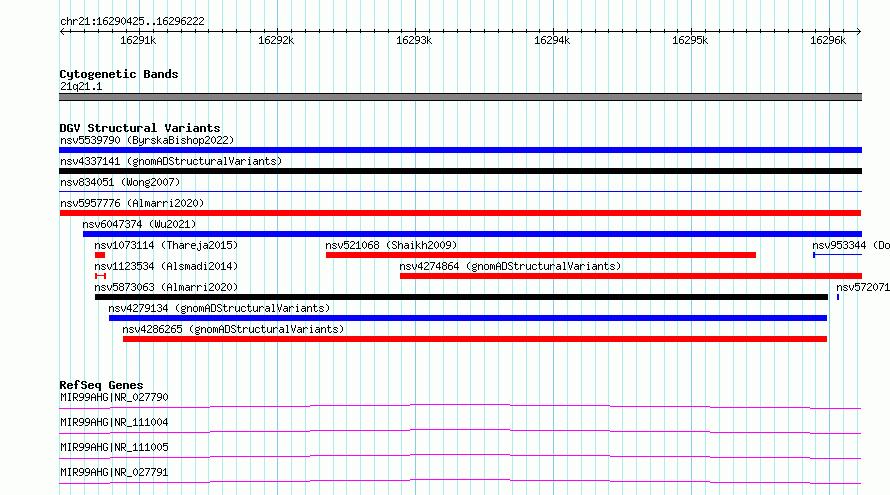This screenshot has height=495, width=890.
Task: Click the red nsv4286265 variant bar
Action: point(475,339)
